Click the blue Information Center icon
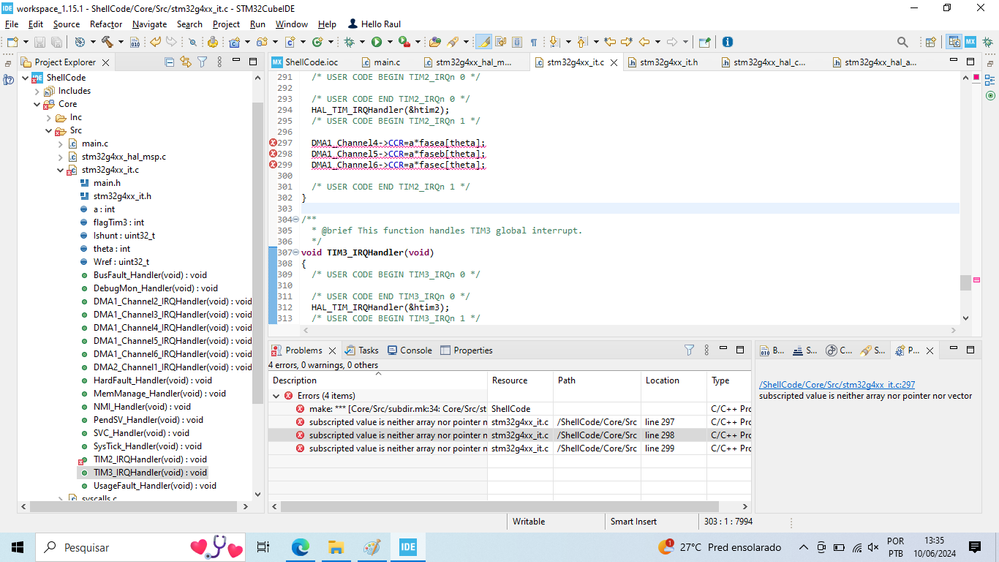999x562 pixels. click(x=727, y=42)
